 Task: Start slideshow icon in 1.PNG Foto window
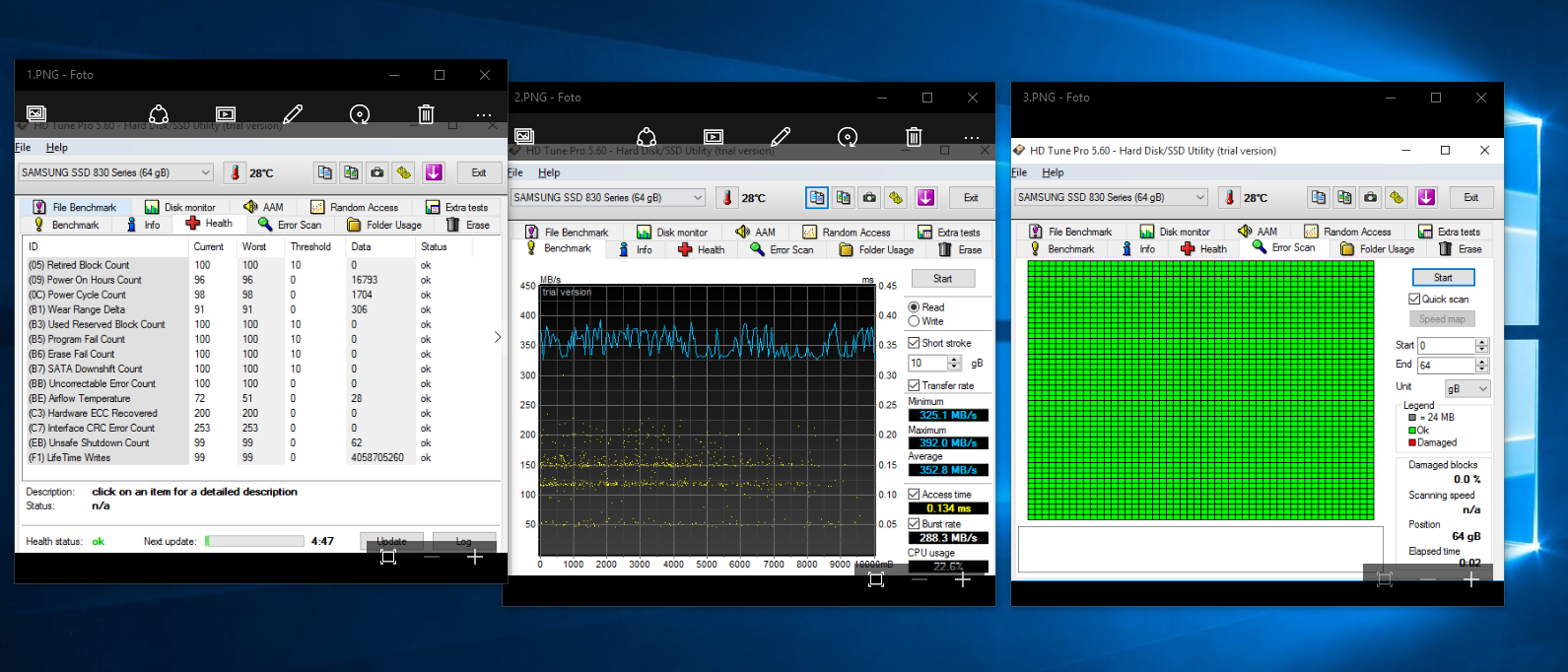226,114
